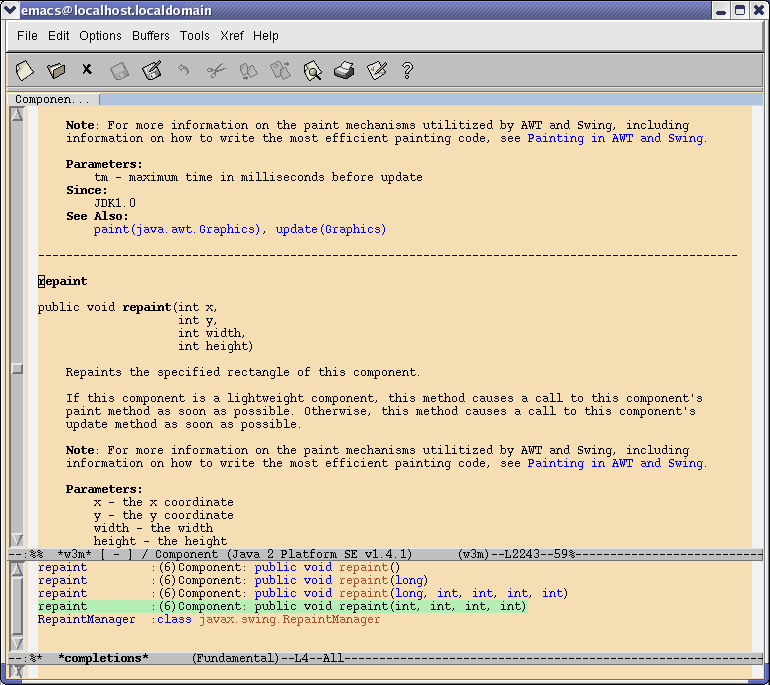This screenshot has width=770, height=685.
Task: Maximize the emacs window
Action: (x=740, y=10)
